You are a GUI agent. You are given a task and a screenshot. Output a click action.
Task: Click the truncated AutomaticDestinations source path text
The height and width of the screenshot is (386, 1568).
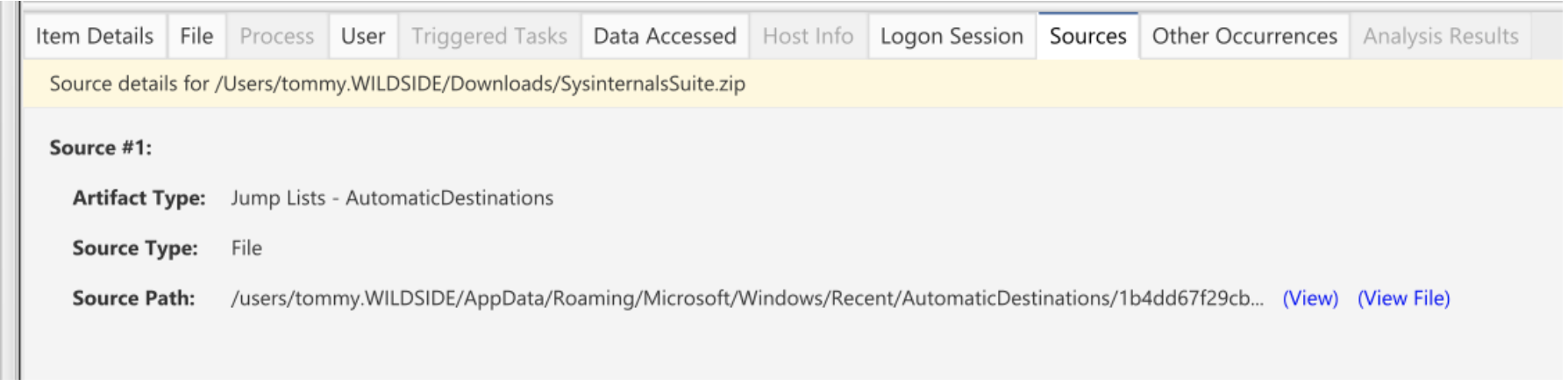click(x=747, y=298)
